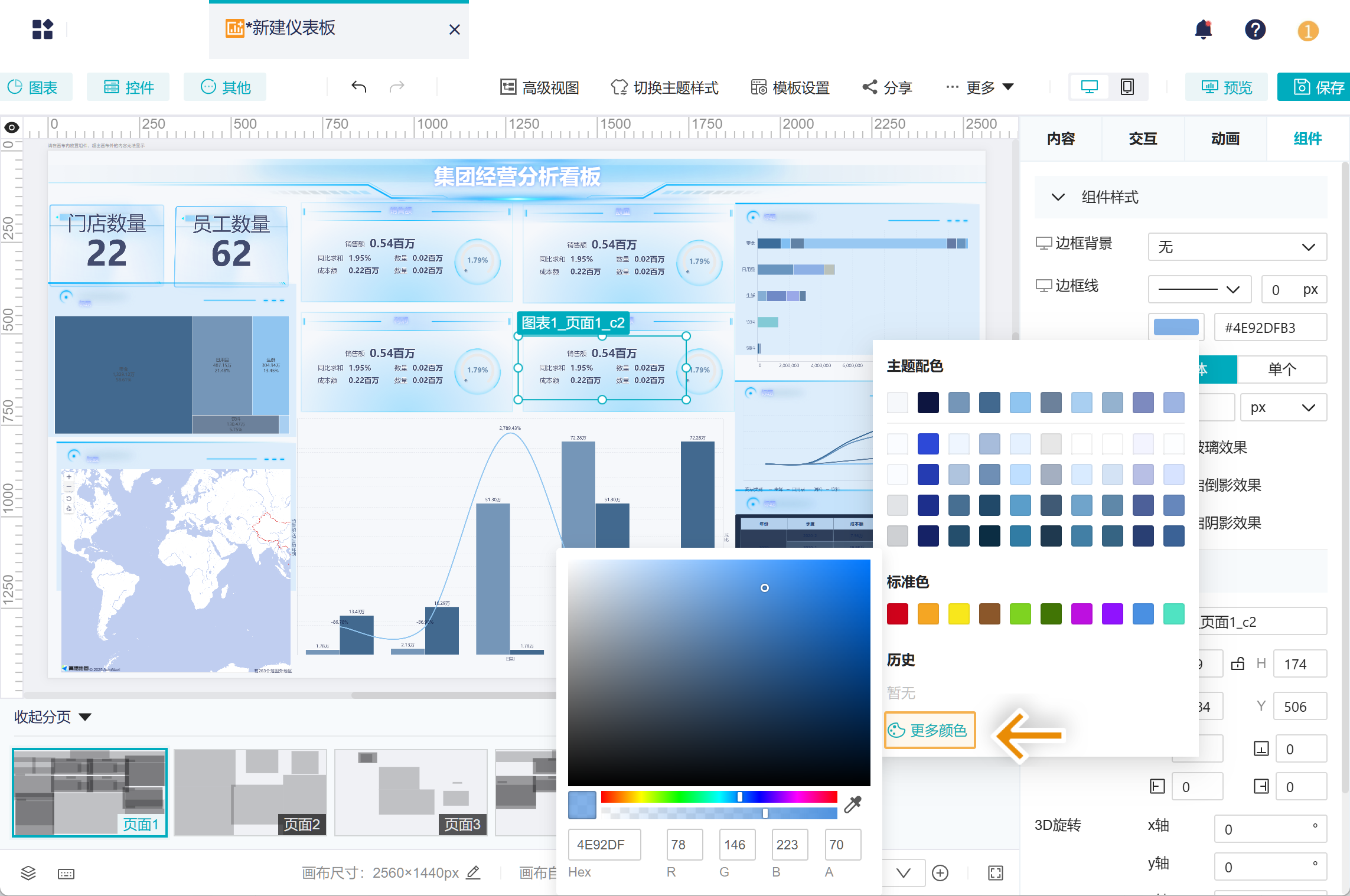Switch to mobile layout view

click(x=1127, y=87)
